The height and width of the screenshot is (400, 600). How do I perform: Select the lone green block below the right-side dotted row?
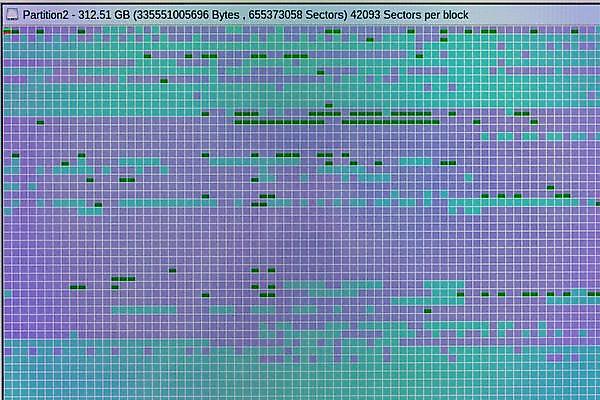pyautogui.click(x=427, y=311)
